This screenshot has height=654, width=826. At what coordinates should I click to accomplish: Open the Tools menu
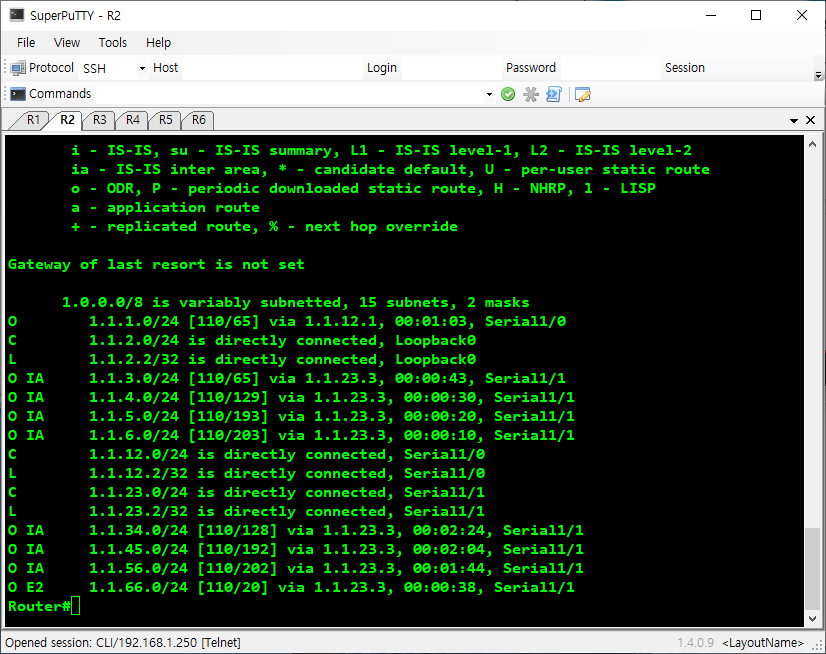(113, 43)
